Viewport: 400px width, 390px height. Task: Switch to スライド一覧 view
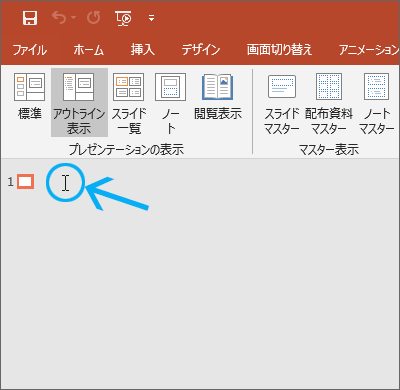pyautogui.click(x=129, y=103)
